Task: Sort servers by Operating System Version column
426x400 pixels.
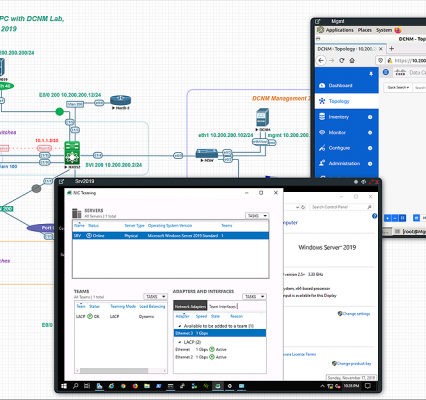Action: pos(170,226)
